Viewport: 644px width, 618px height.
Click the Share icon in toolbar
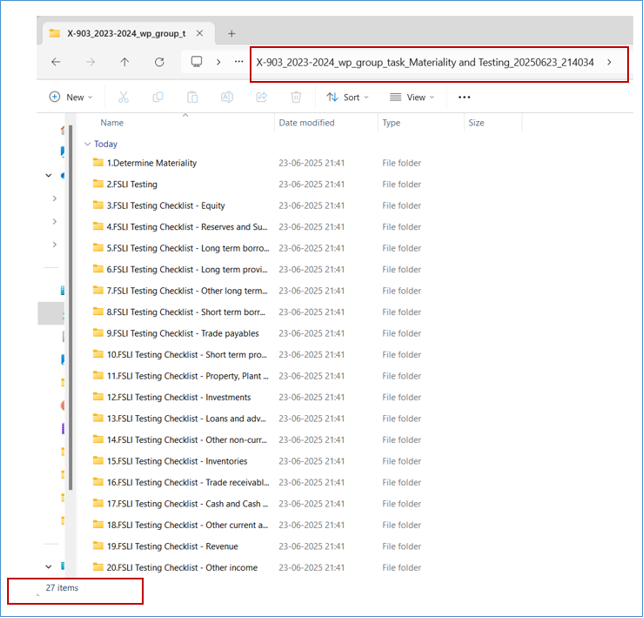pyautogui.click(x=262, y=97)
